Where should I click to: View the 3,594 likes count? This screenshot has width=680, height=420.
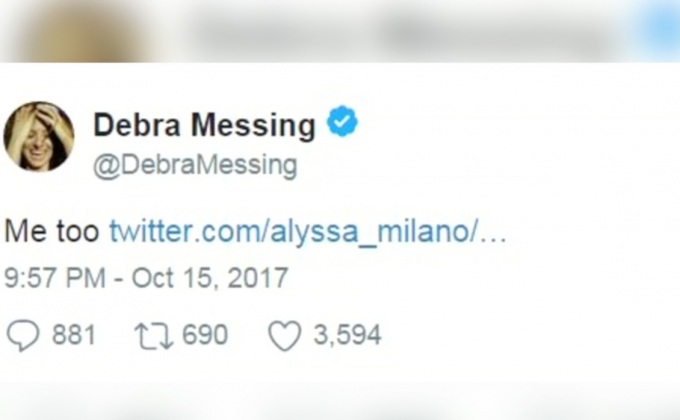pyautogui.click(x=348, y=335)
